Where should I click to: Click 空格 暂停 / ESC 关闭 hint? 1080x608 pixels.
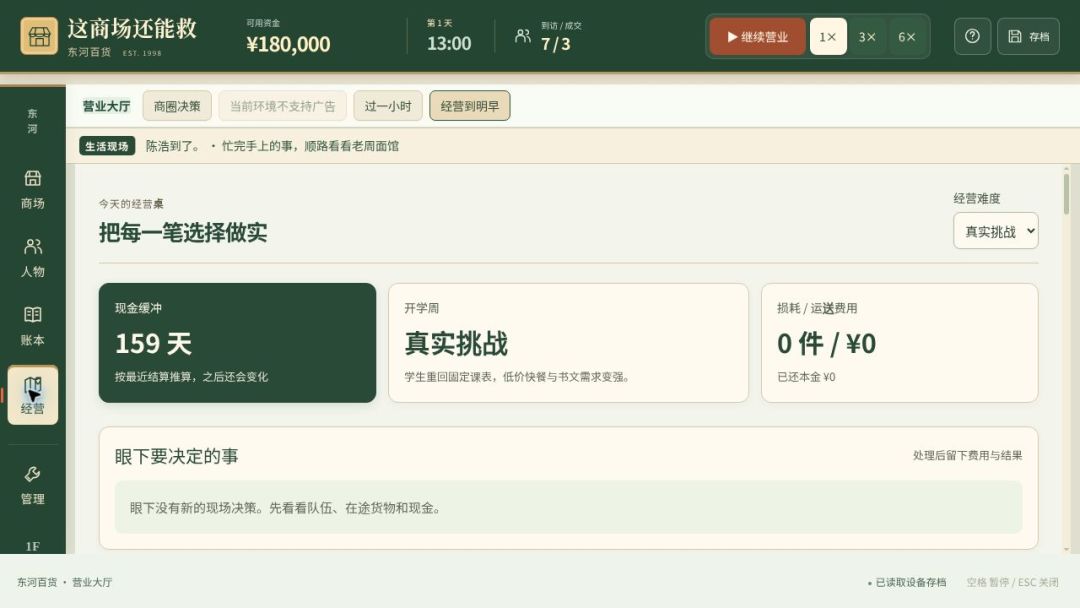(1012, 583)
